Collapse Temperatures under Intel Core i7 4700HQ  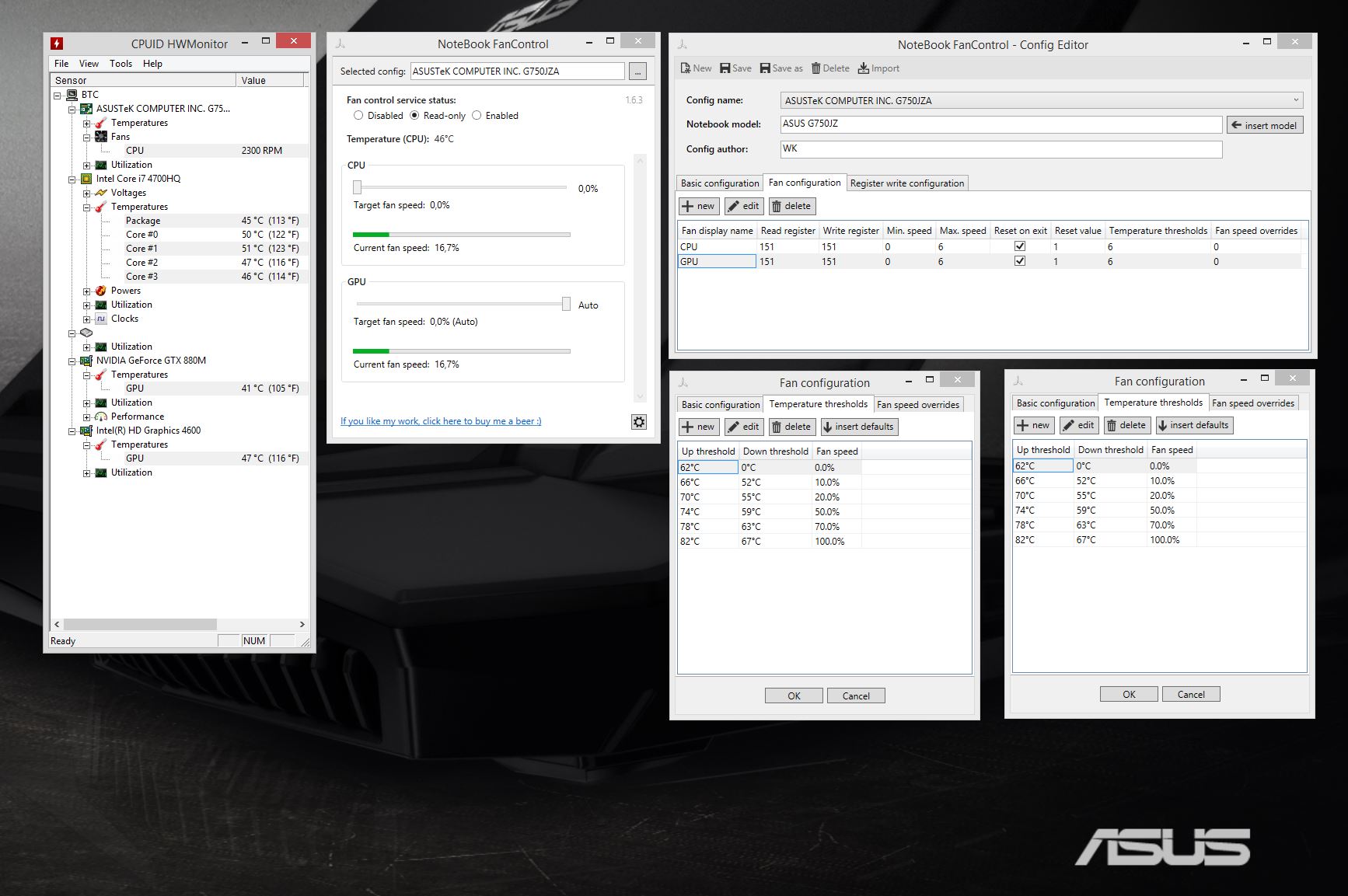pyautogui.click(x=87, y=207)
